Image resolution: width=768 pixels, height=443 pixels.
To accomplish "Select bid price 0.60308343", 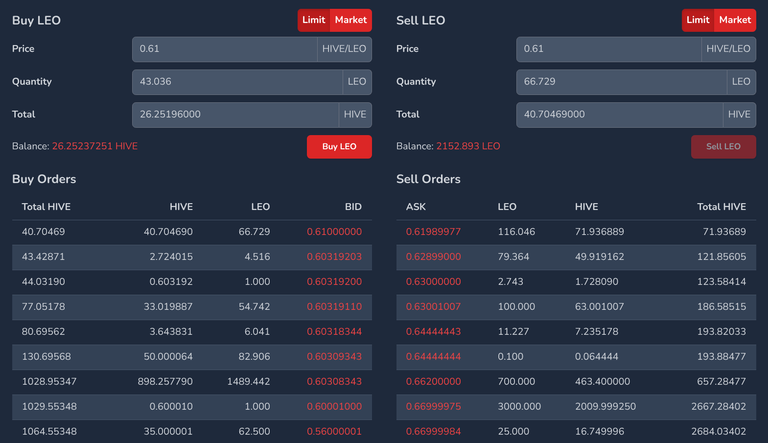I will point(334,382).
